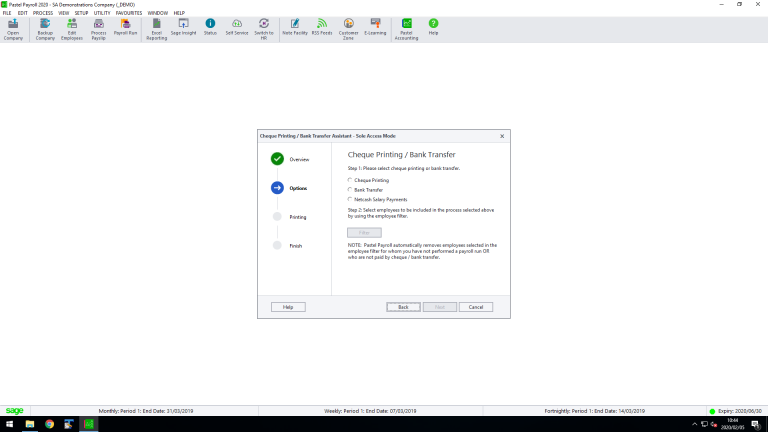Image resolution: width=768 pixels, height=432 pixels.
Task: Click the Finish step label
Action: (x=295, y=246)
